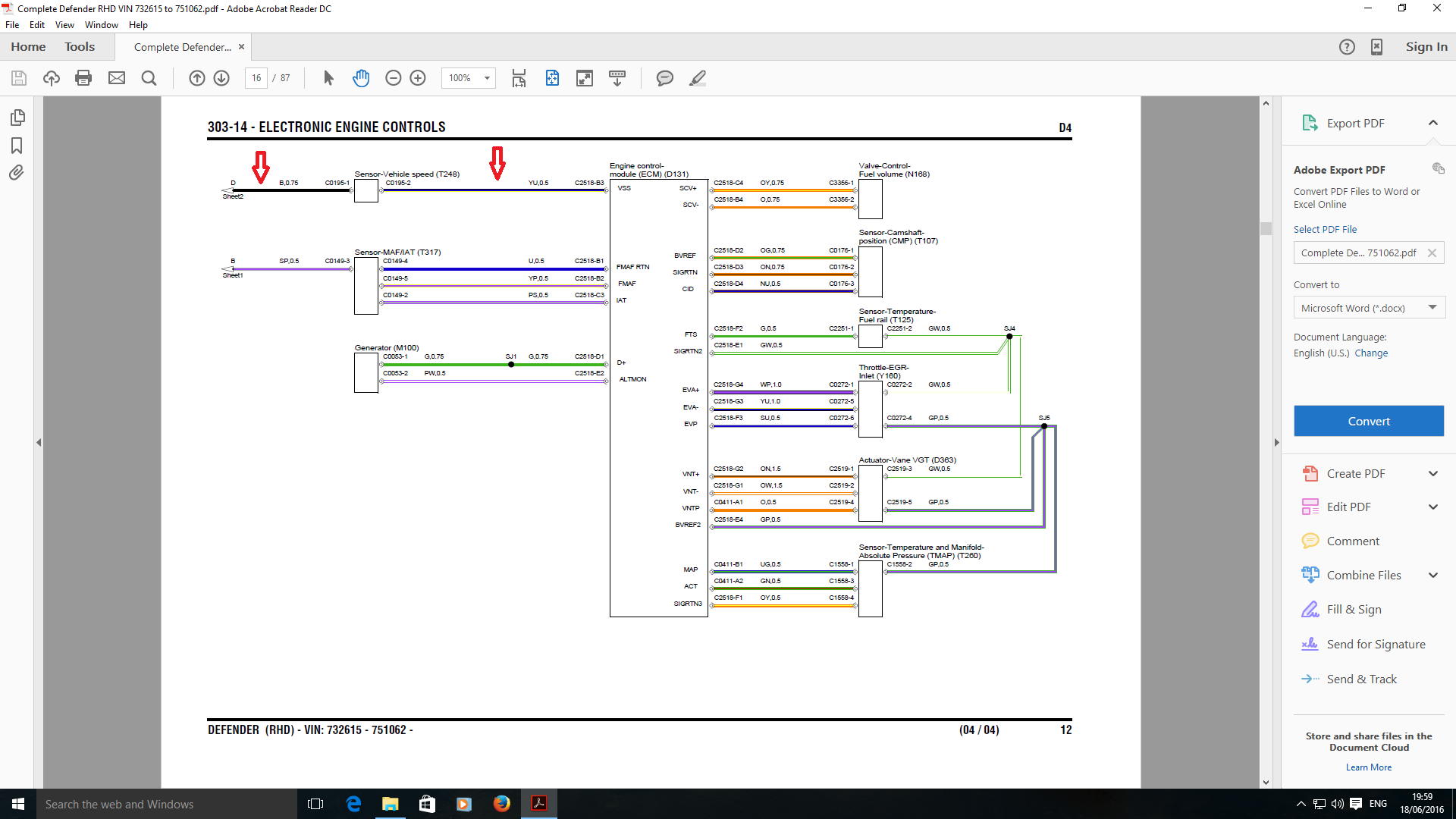Screen dimensions: 1456x819
Task: Expand the Edit PDF options chevron
Action: click(1432, 507)
